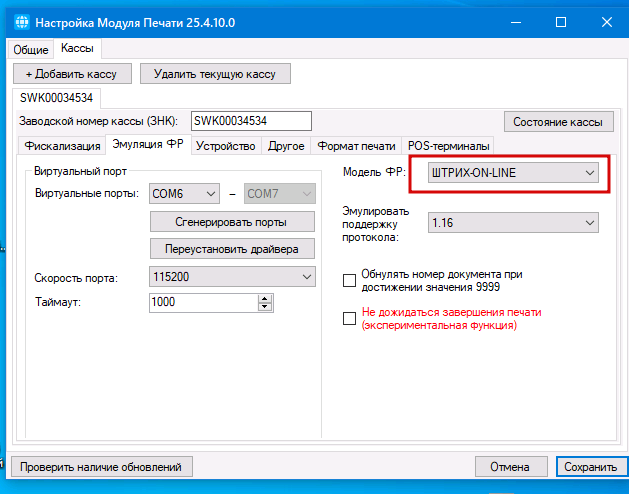Screen dimensions: 629x494
Task: Open the Скорость порта 115200 dropdown
Action: pos(232,276)
